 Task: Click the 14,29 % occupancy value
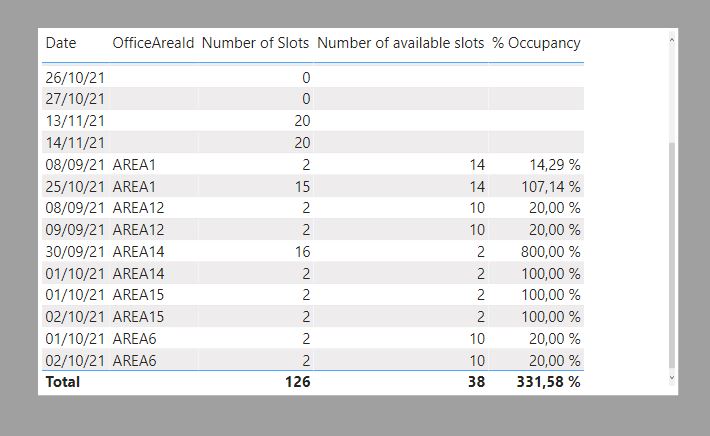coord(555,165)
